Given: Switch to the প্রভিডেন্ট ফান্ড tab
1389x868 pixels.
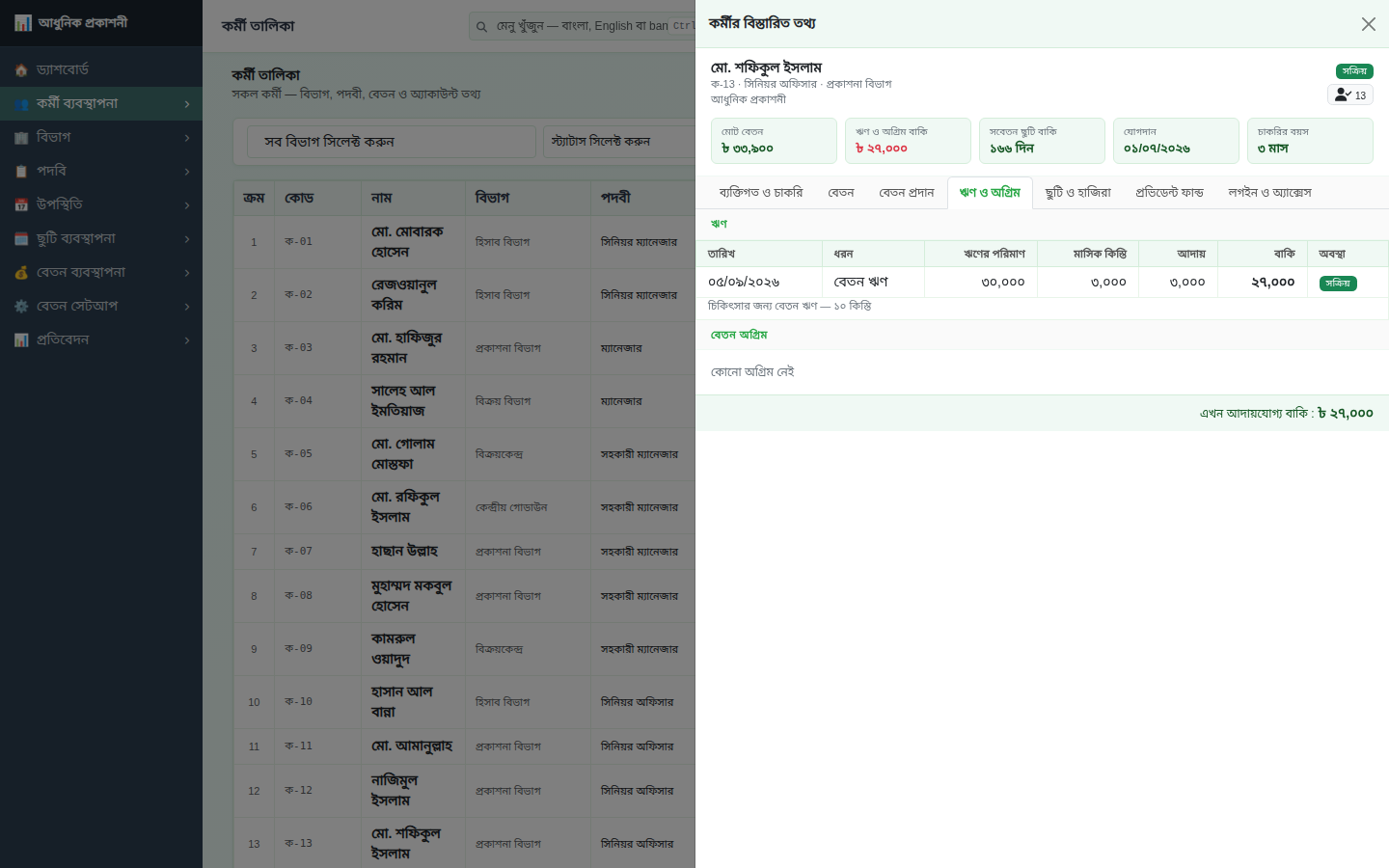Looking at the screenshot, I should point(1170,193).
